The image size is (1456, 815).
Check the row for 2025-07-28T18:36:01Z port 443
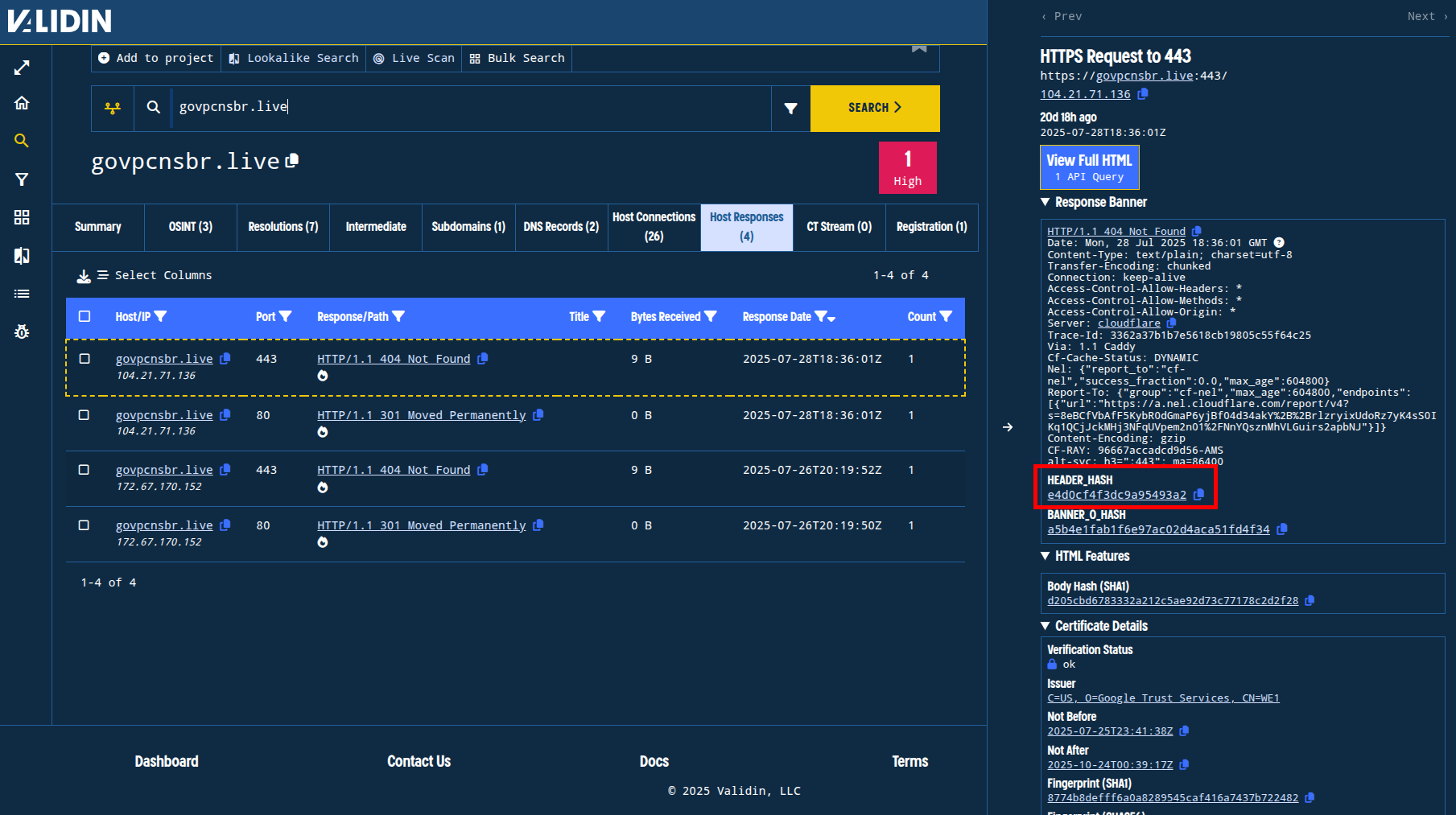tap(85, 359)
